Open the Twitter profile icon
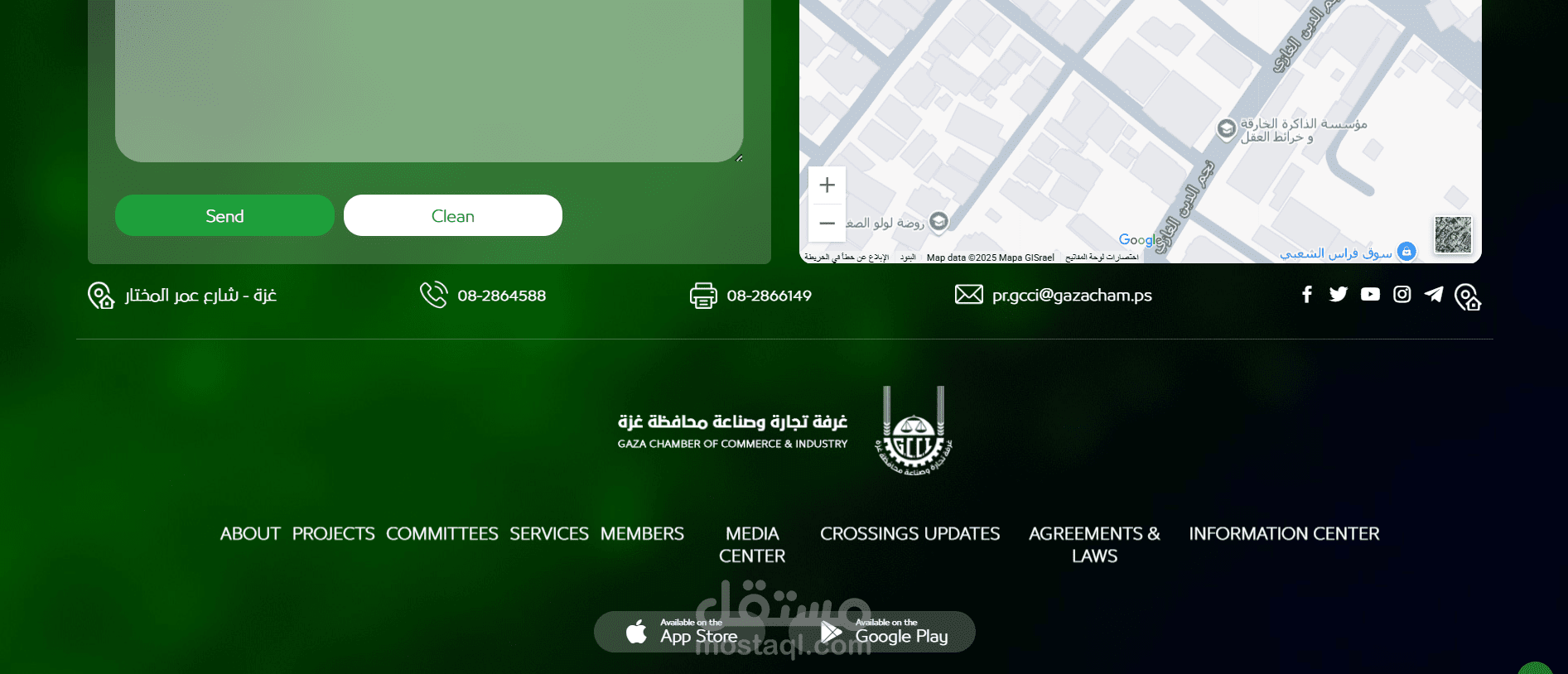Screen dimensions: 1568x674 click(1339, 294)
